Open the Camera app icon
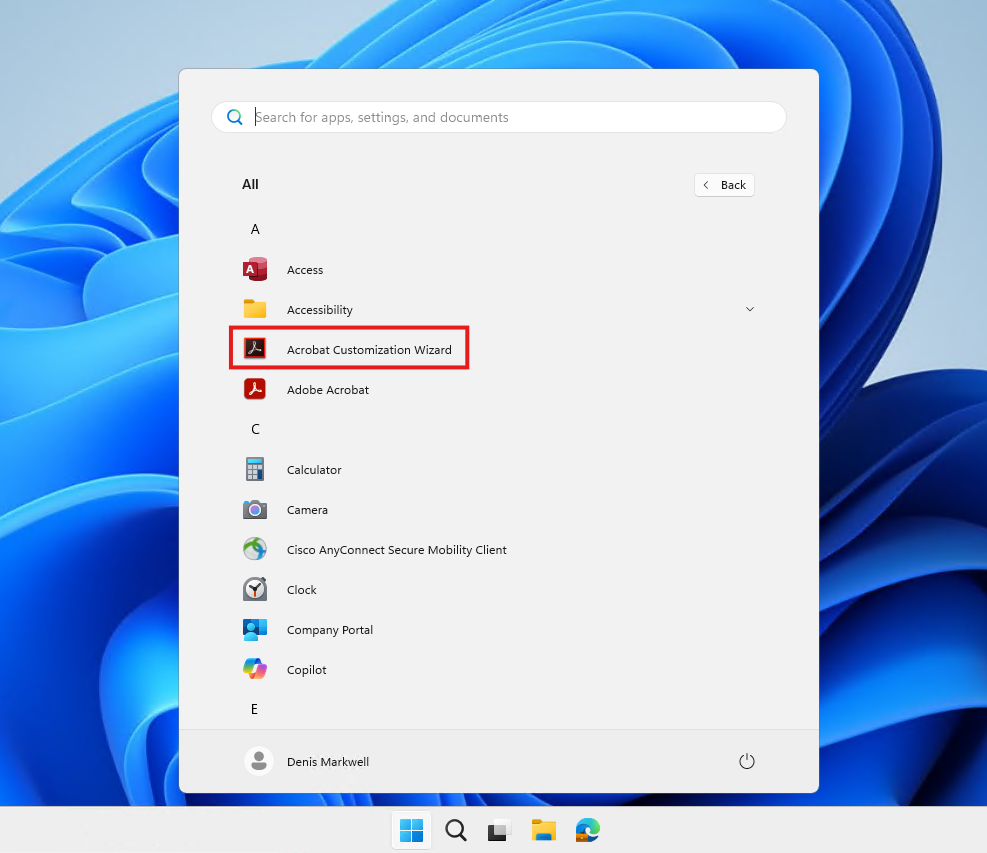This screenshot has width=987, height=853. pos(255,510)
